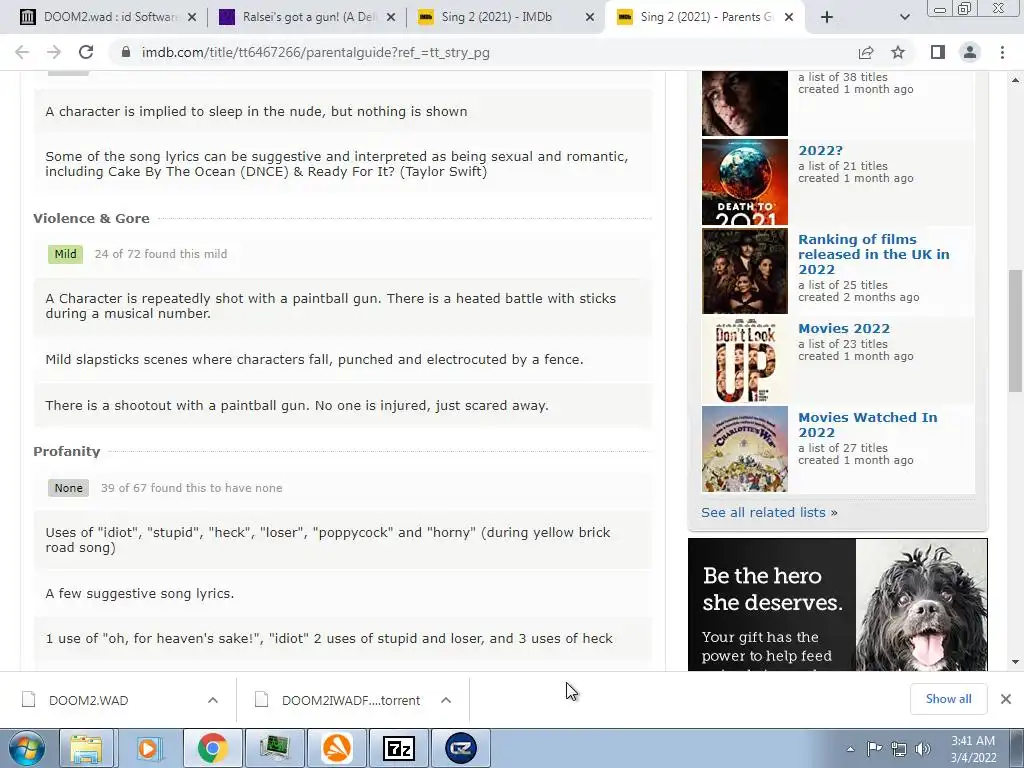
Task: Open Ranking of films released in UK link
Action: [x=873, y=254]
